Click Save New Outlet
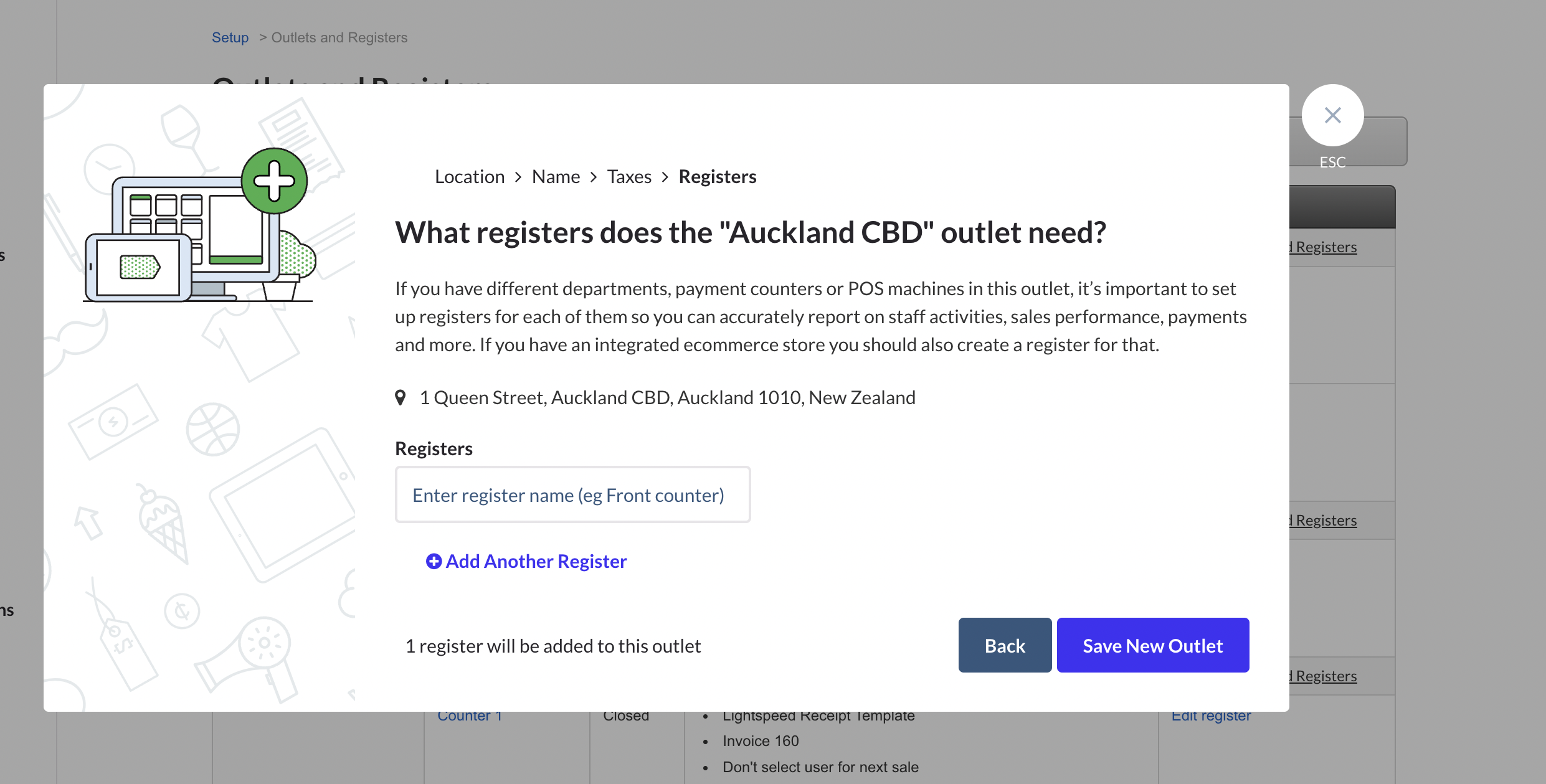The width and height of the screenshot is (1546, 784). pos(1152,646)
